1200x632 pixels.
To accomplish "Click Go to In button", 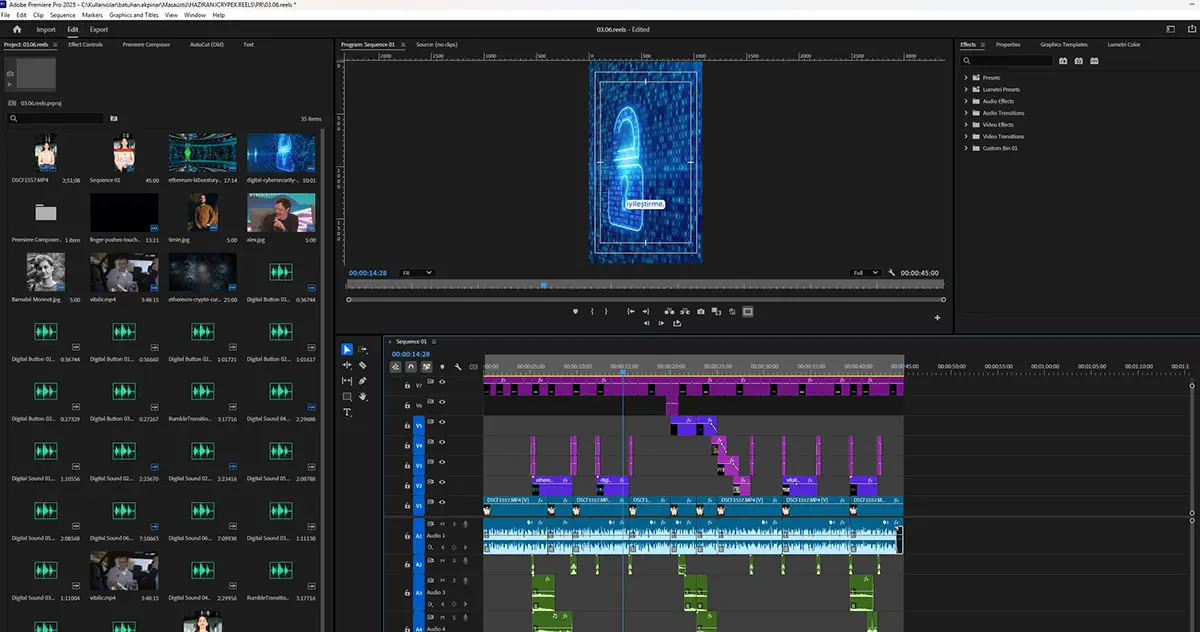I will pos(631,312).
